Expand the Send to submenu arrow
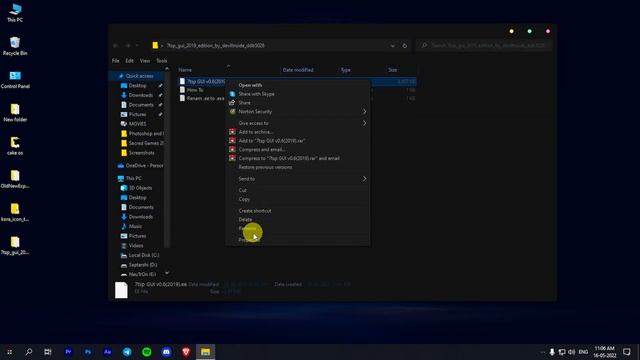This screenshot has width=640, height=360. coord(364,179)
